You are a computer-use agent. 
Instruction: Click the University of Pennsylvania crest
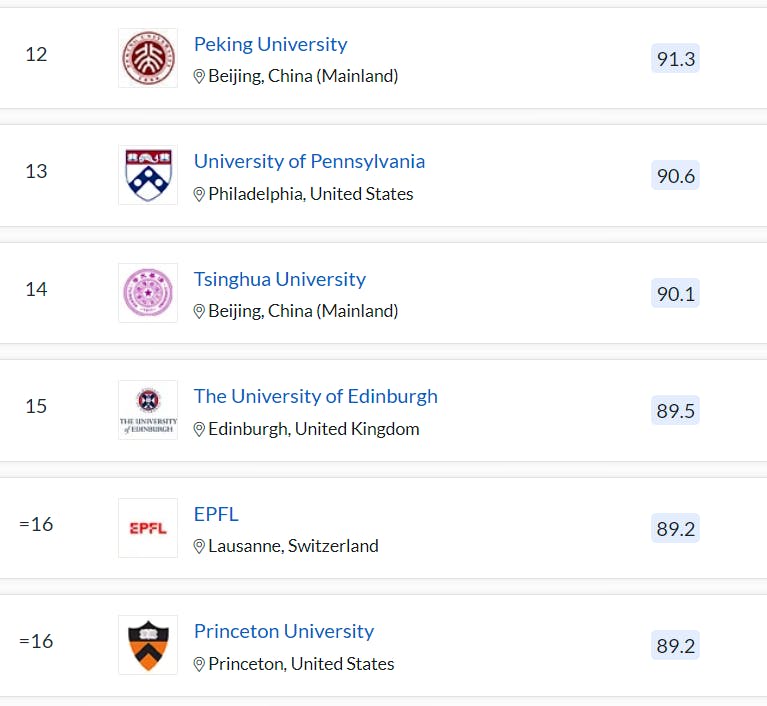click(147, 175)
